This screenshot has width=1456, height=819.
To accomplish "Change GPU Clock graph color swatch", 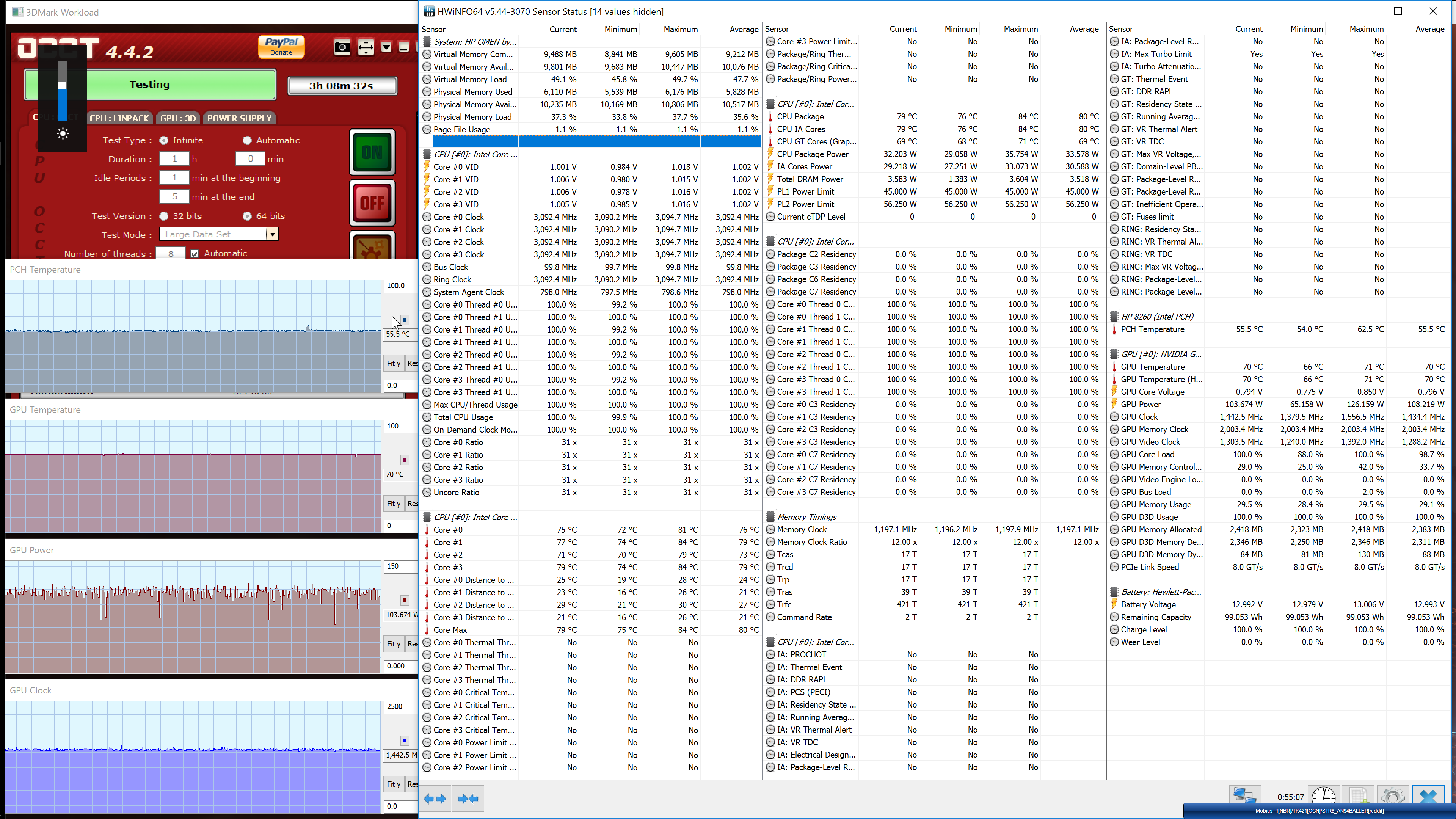I will [405, 740].
